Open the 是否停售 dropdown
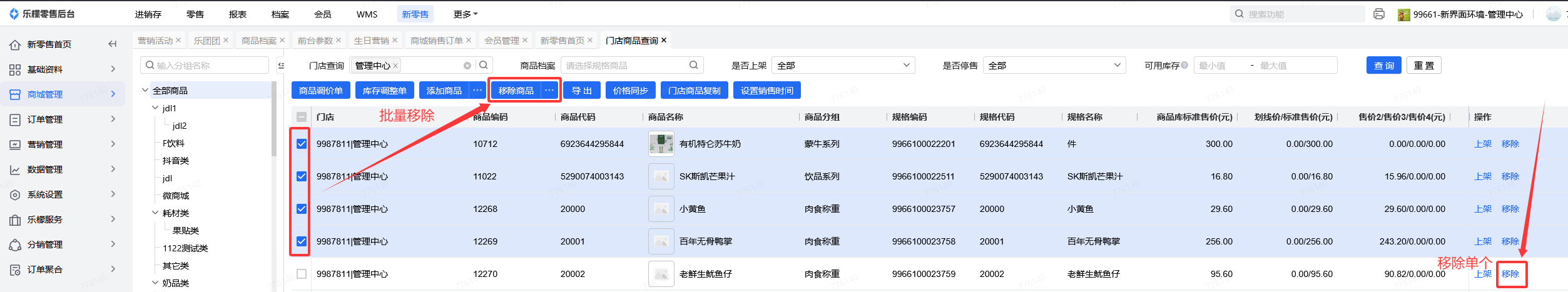This screenshot has height=292, width=1568. point(1054,65)
